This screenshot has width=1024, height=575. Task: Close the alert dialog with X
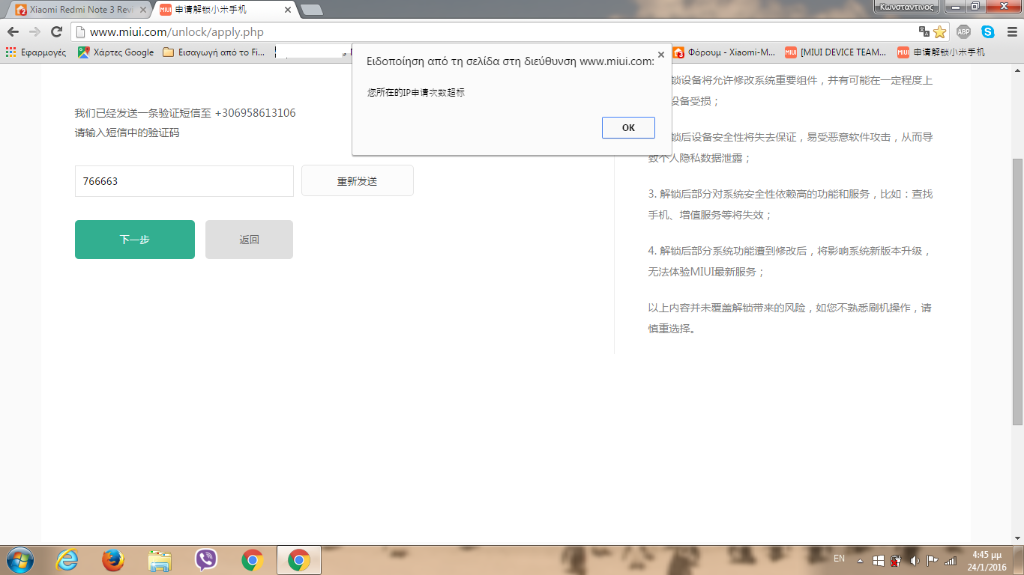(661, 55)
